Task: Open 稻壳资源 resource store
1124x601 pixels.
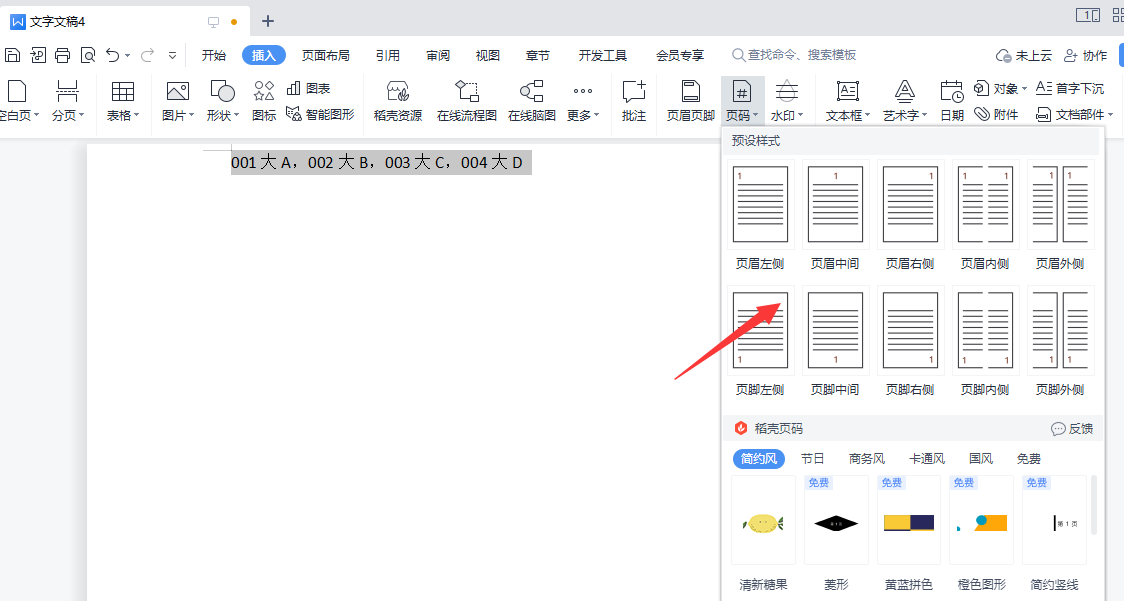Action: click(398, 101)
